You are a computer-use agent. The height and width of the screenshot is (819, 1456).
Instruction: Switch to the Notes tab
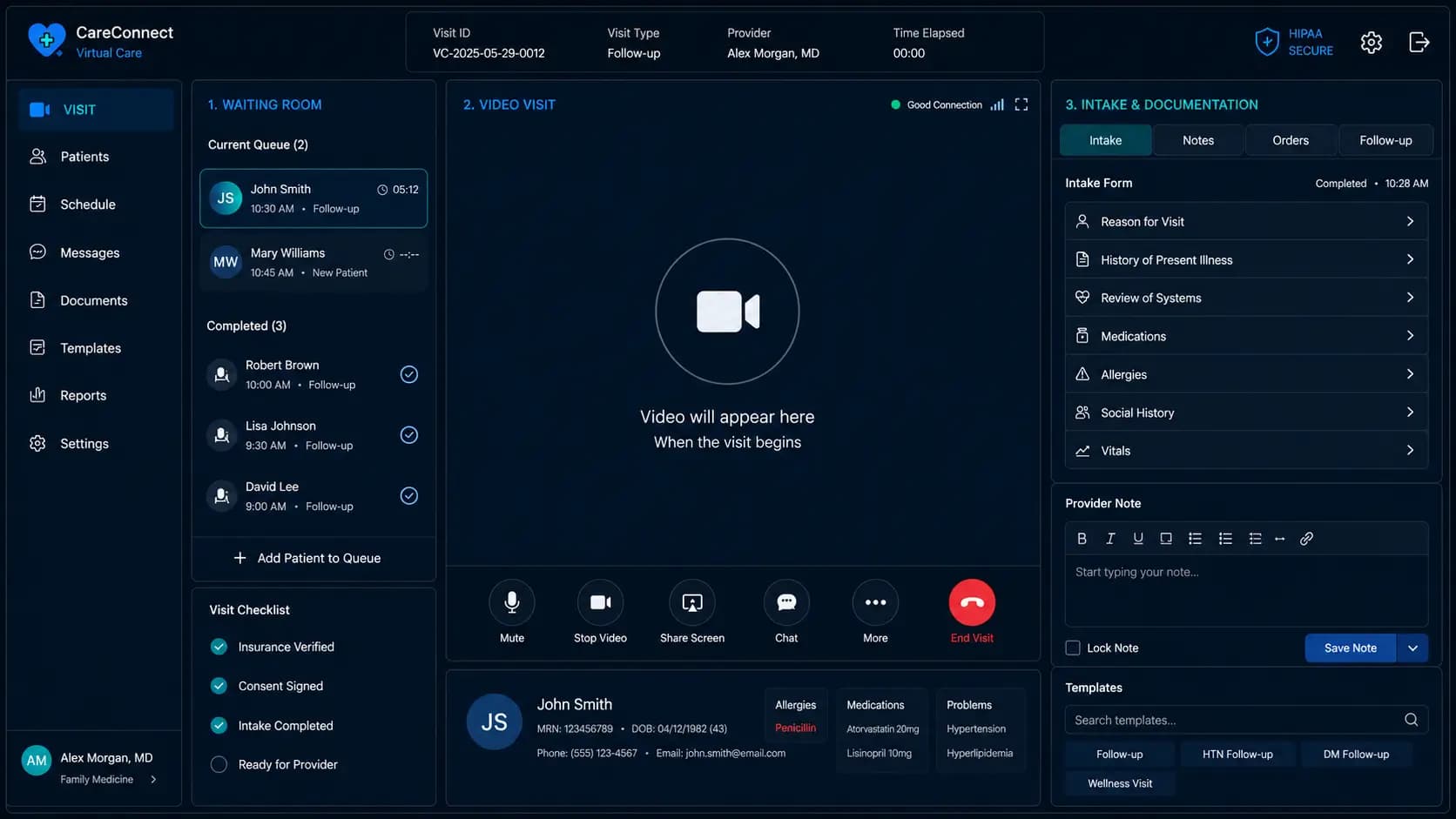1198,140
